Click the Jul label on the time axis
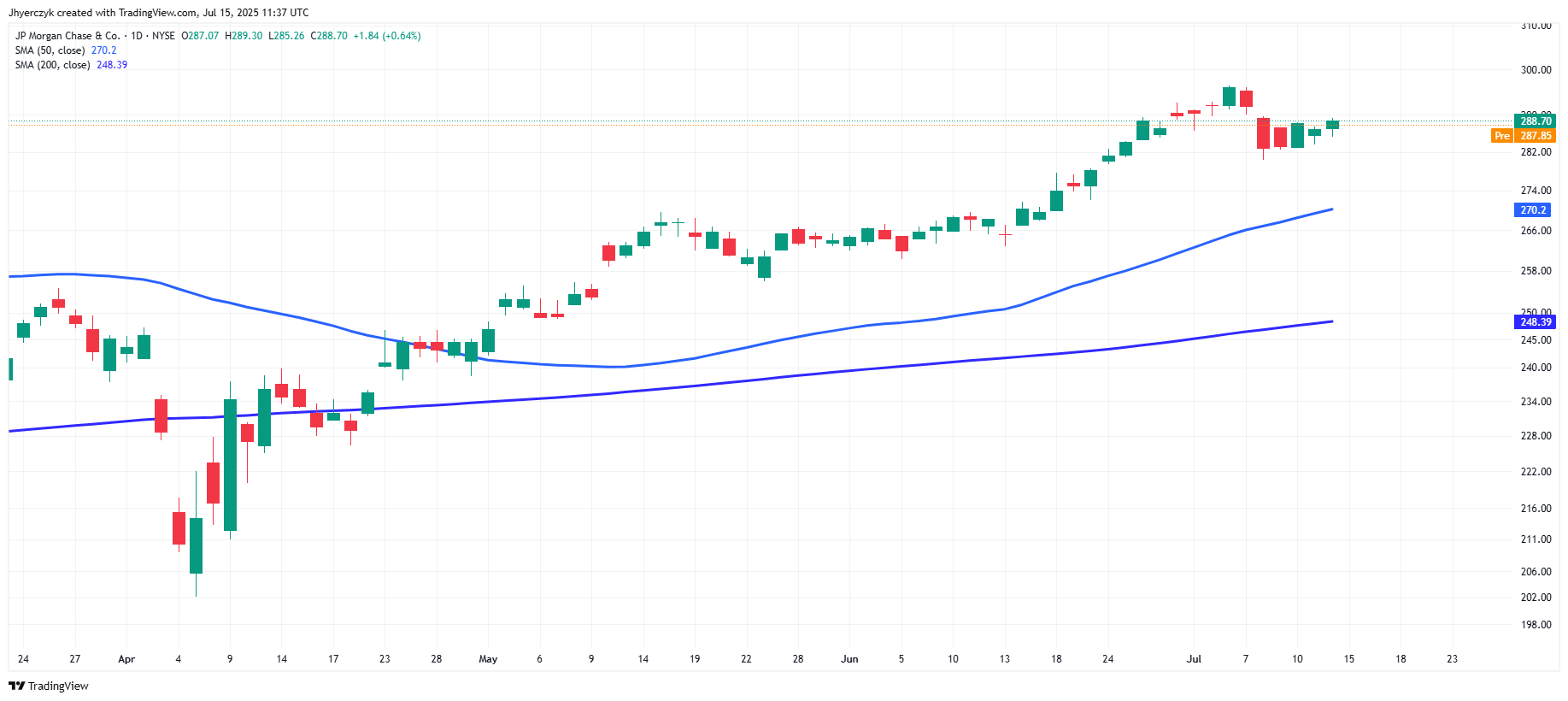The height and width of the screenshot is (701, 1568). click(1194, 659)
